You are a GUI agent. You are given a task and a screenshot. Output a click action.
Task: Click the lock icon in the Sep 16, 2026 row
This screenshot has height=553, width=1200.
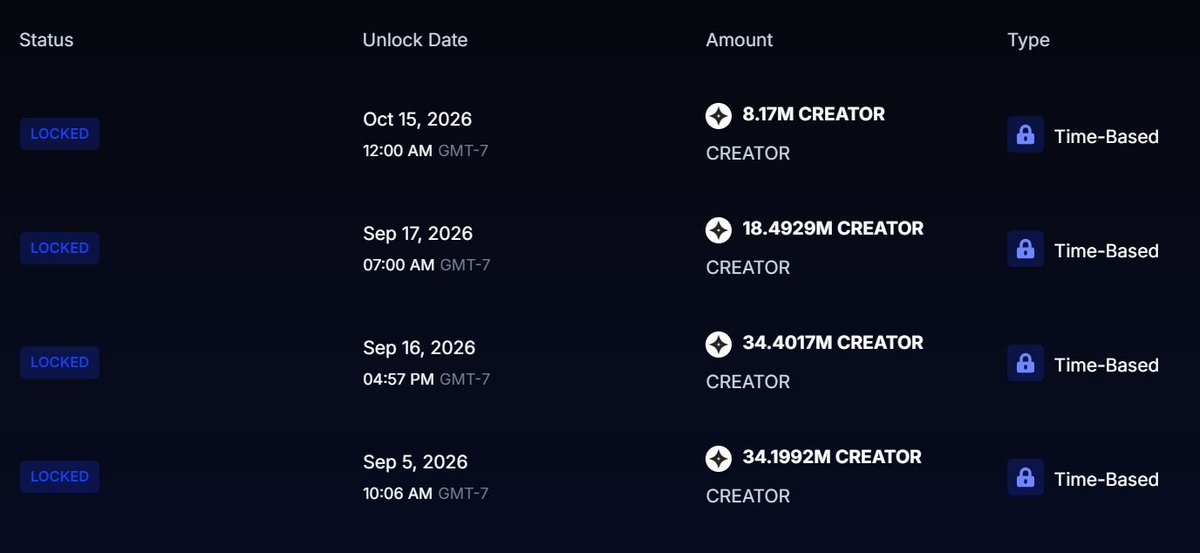[1025, 363]
